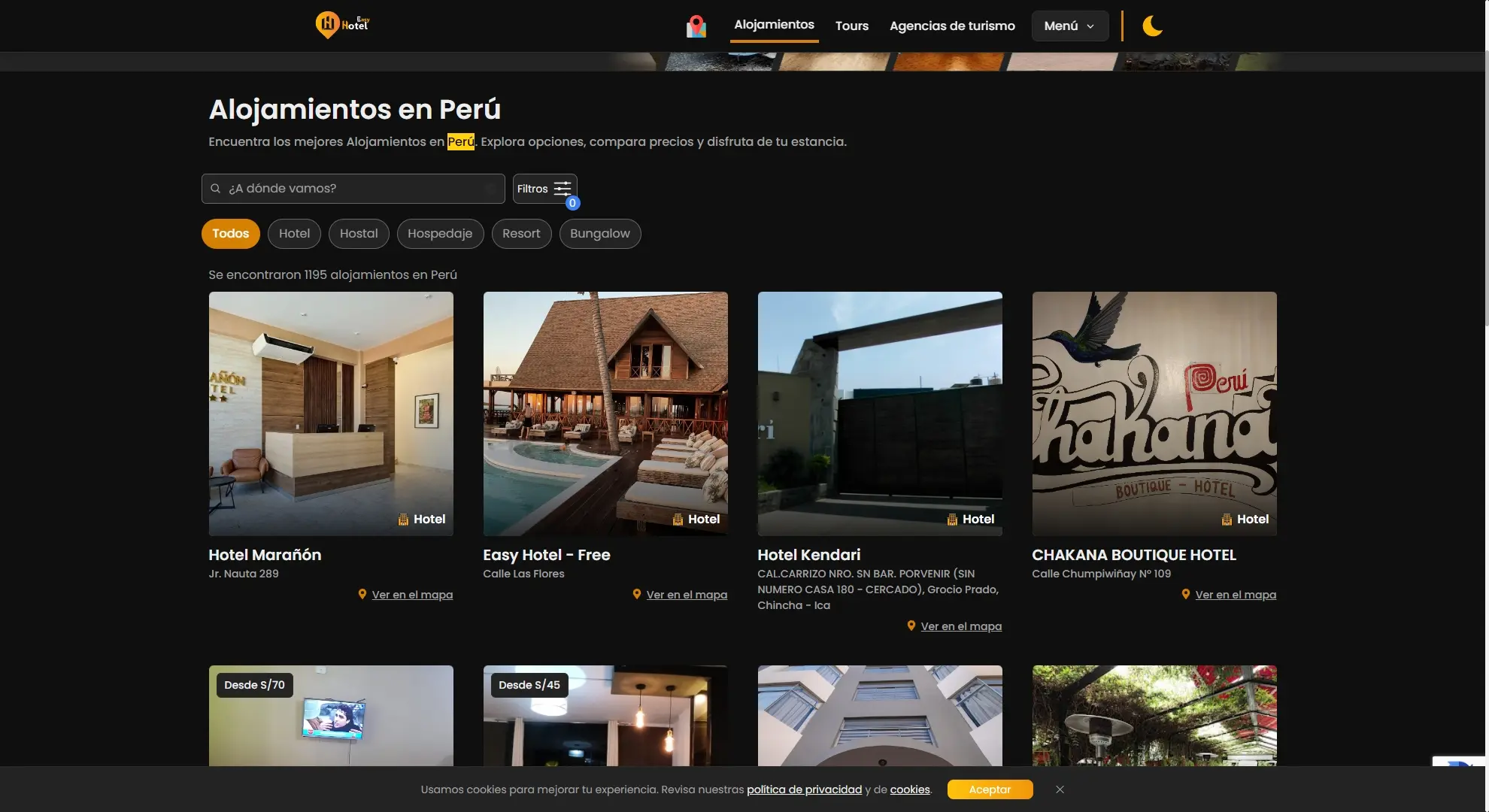This screenshot has height=812, width=1489.
Task: Expand the Menú dropdown
Action: [x=1069, y=26]
